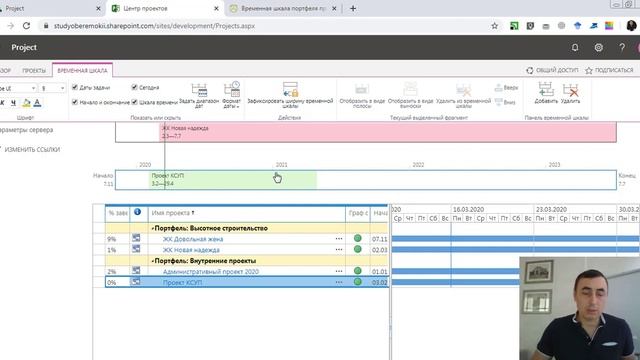The width and height of the screenshot is (640, 360).
Task: Click project type icon for Административный проект 2020
Action: [136, 270]
